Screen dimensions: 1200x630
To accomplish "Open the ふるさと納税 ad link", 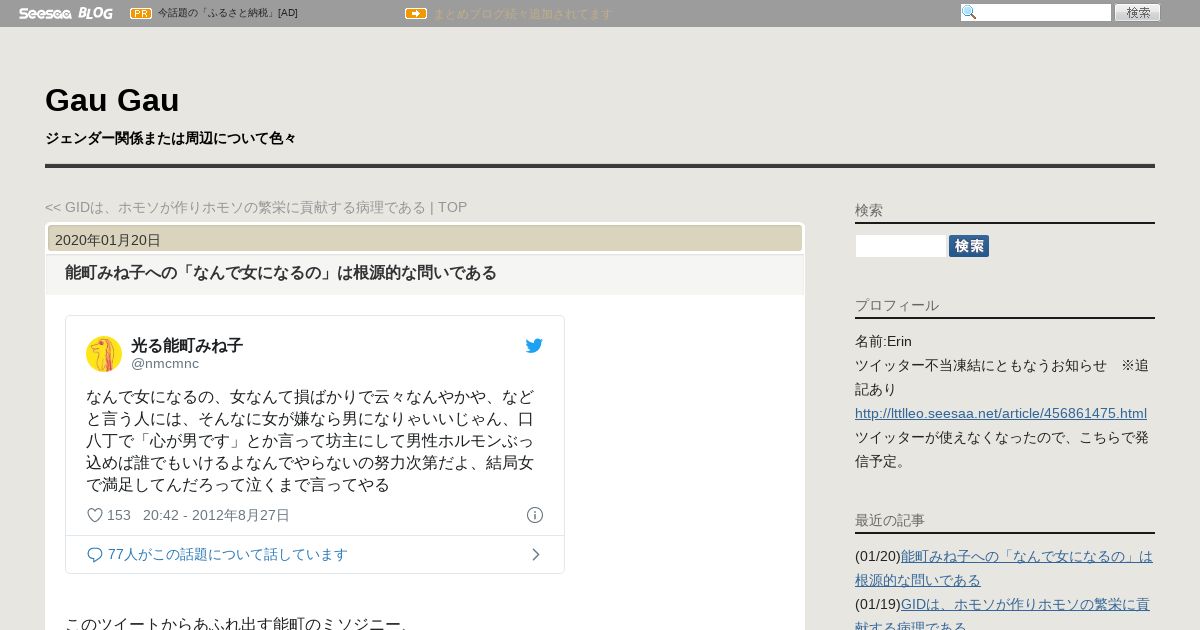I will tap(228, 13).
